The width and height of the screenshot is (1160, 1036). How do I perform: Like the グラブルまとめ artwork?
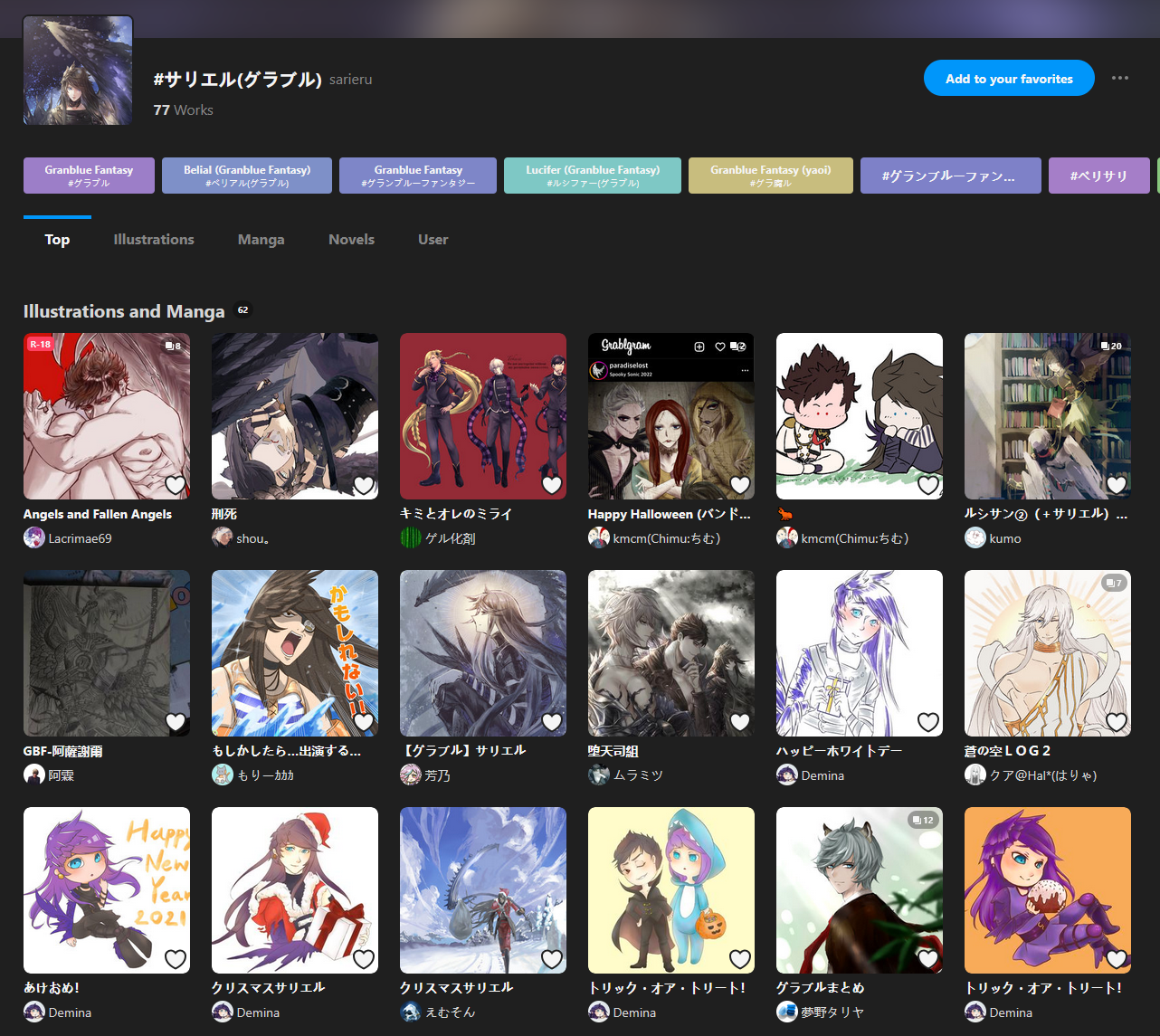[928, 959]
